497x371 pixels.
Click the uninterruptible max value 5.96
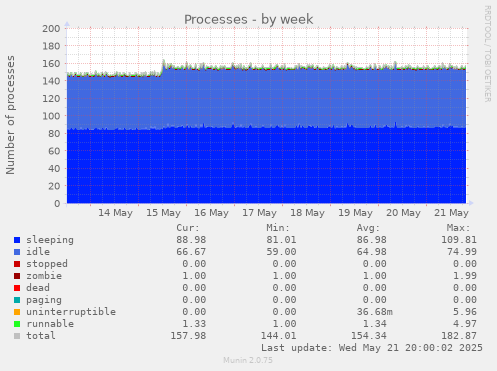465,312
